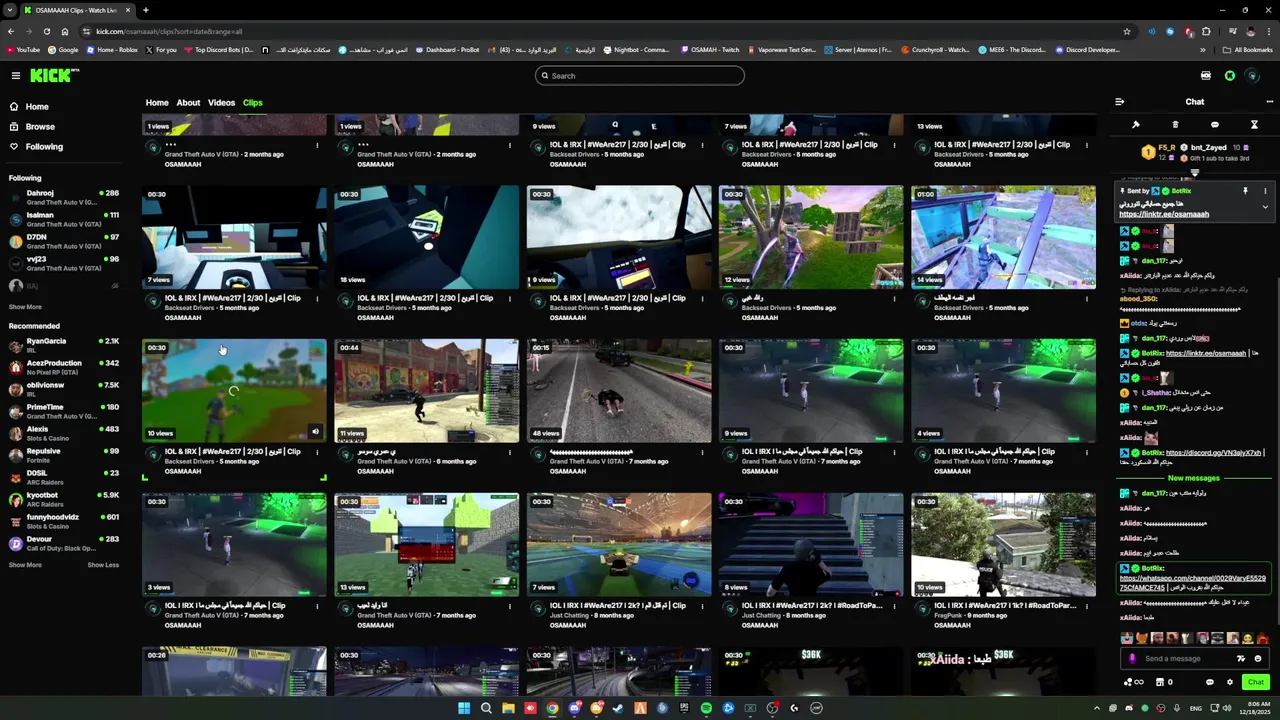The height and width of the screenshot is (720, 1280).
Task: Open the emote picker in the message box
Action: click(x=1258, y=659)
